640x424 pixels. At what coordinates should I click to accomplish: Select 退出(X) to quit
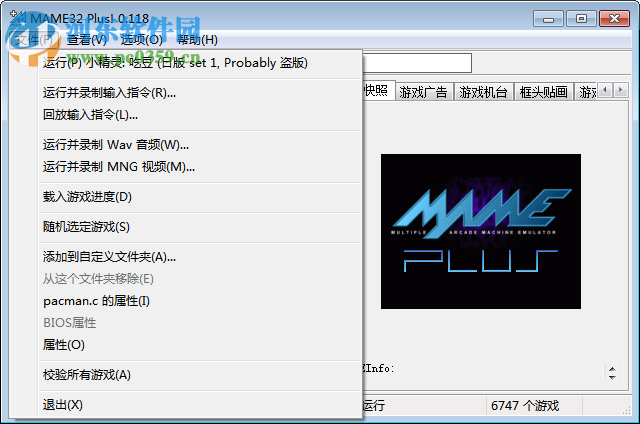(x=200, y=405)
